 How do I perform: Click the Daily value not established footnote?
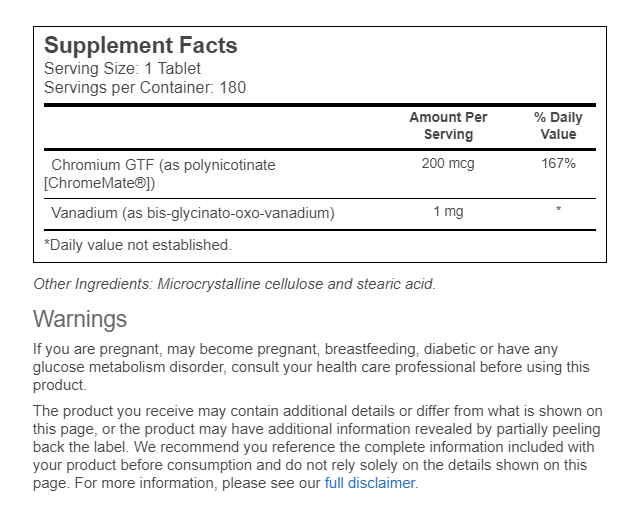[138, 244]
